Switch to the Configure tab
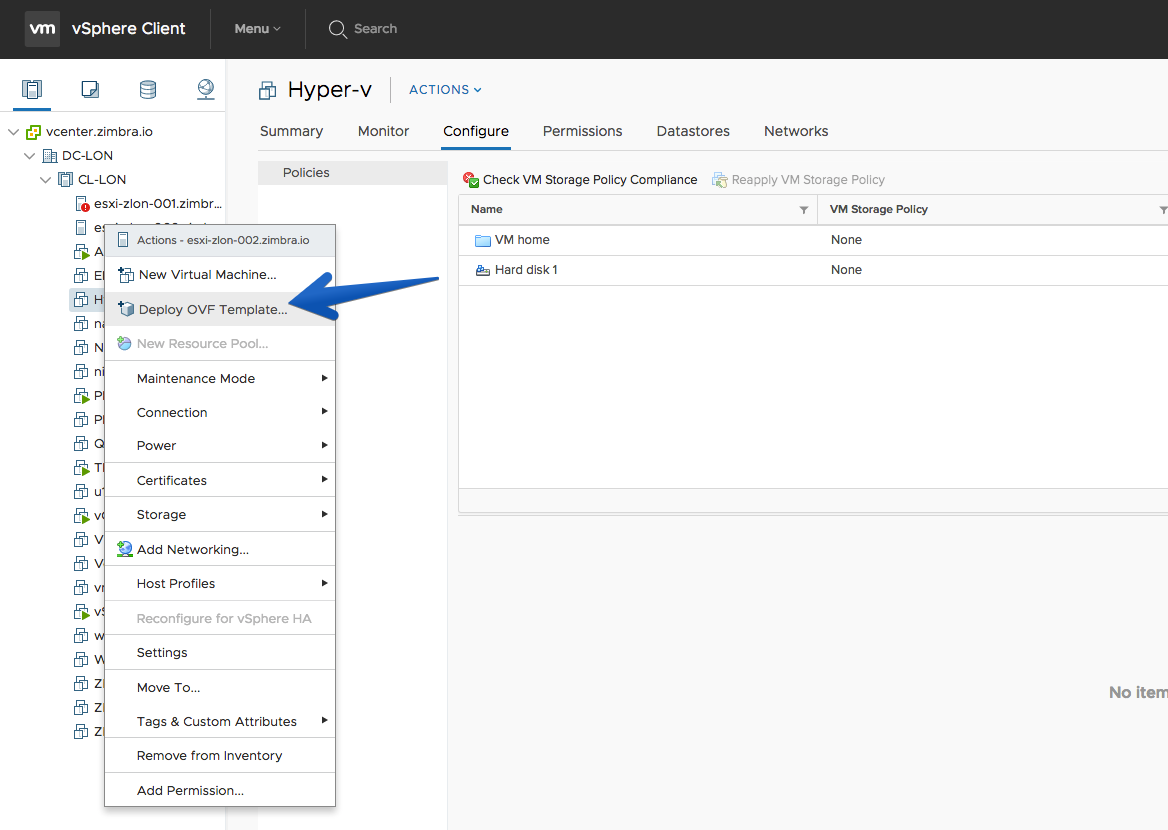 point(476,131)
